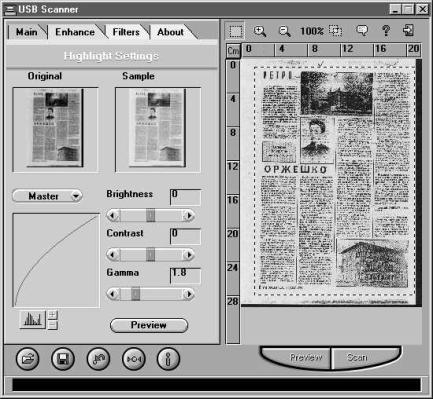The width and height of the screenshot is (433, 399).
Task: Expand the Master channel dropdown
Action: [x=47, y=196]
